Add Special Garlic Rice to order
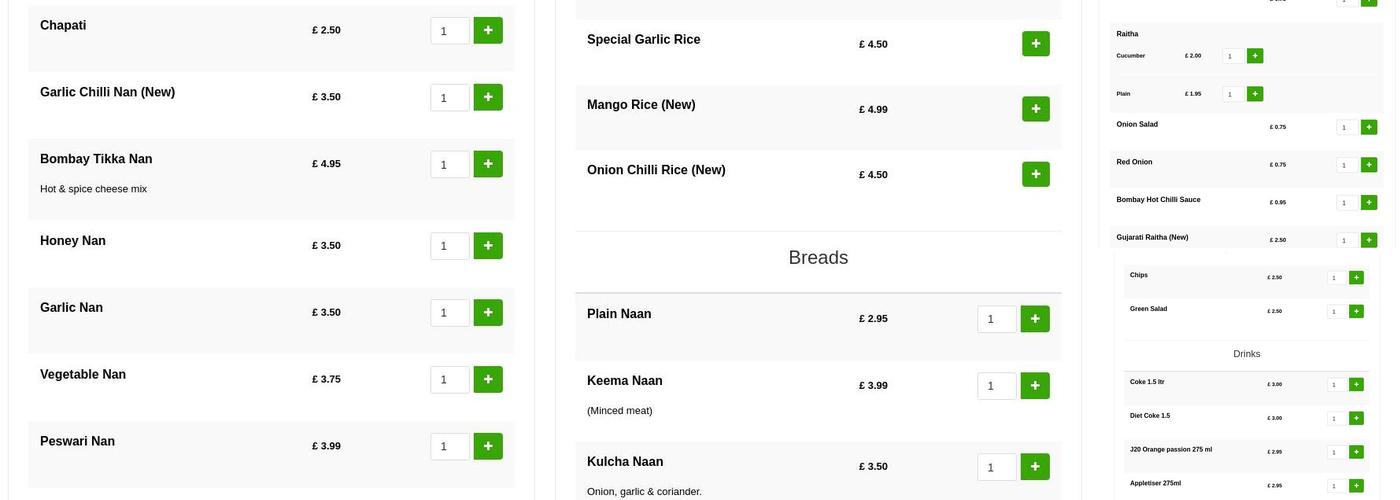Viewport: 1400px width, 500px height. [1035, 44]
